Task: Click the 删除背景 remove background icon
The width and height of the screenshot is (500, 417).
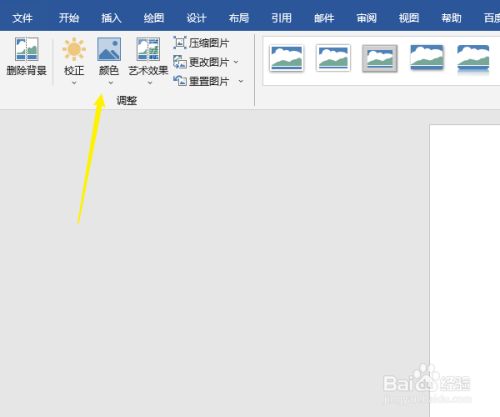Action: tap(27, 49)
